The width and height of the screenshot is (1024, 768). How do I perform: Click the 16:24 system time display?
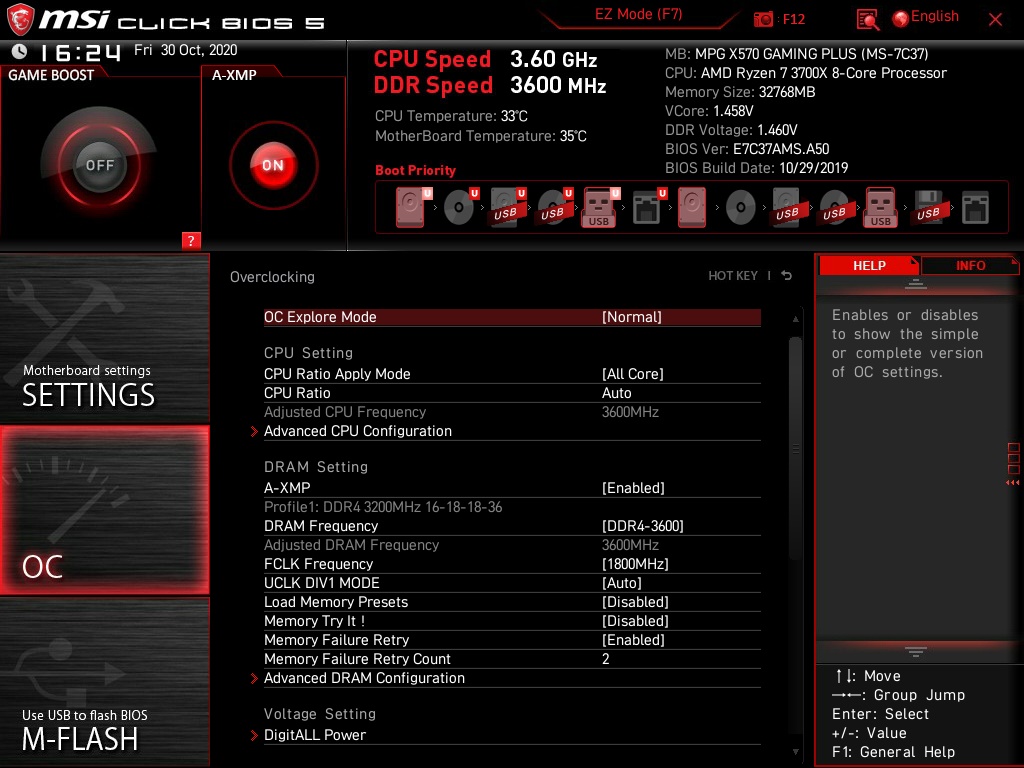click(80, 52)
